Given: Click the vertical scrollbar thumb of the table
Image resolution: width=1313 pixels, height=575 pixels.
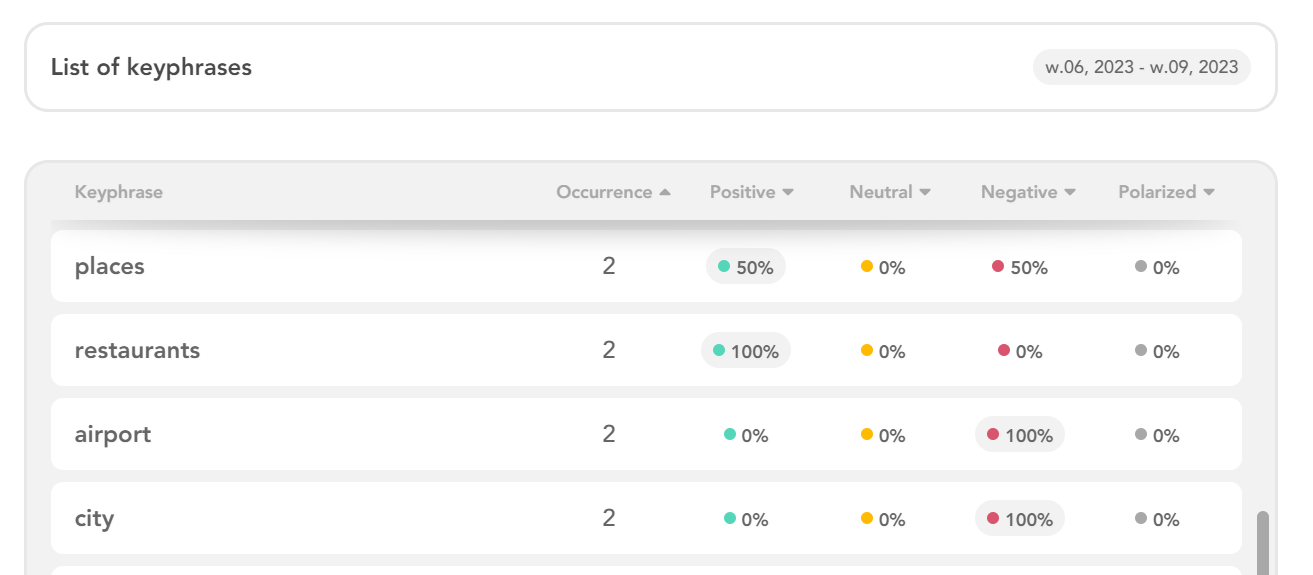Looking at the screenshot, I should point(1263,543).
